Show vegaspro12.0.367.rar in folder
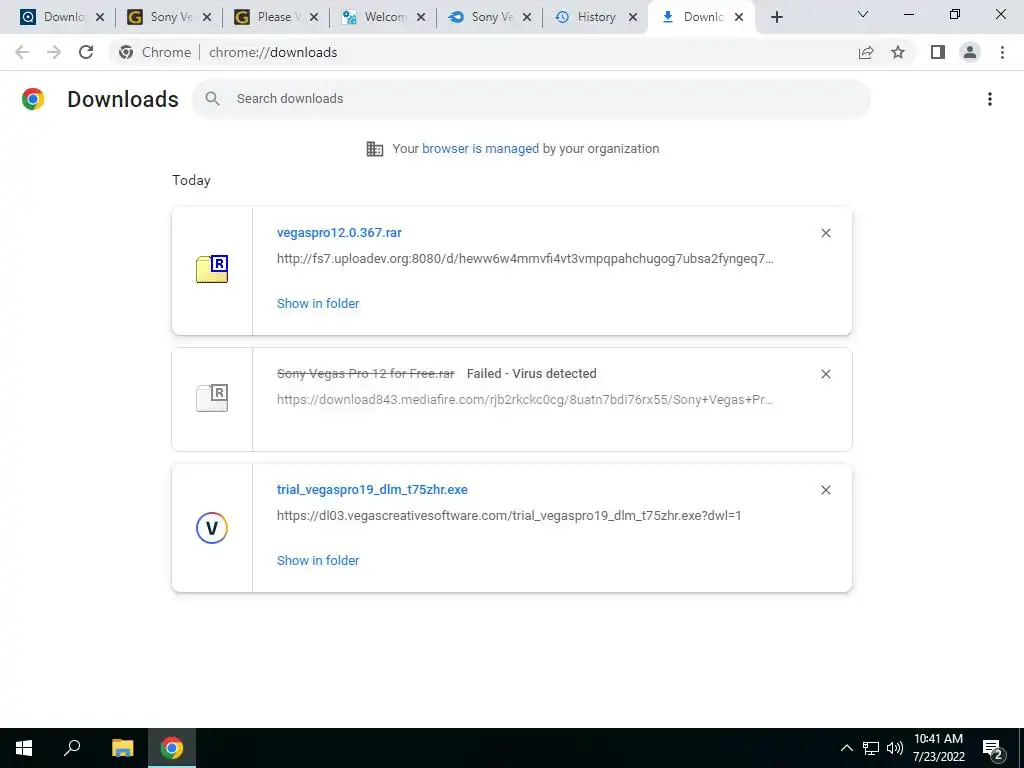The height and width of the screenshot is (768, 1024). pos(318,304)
